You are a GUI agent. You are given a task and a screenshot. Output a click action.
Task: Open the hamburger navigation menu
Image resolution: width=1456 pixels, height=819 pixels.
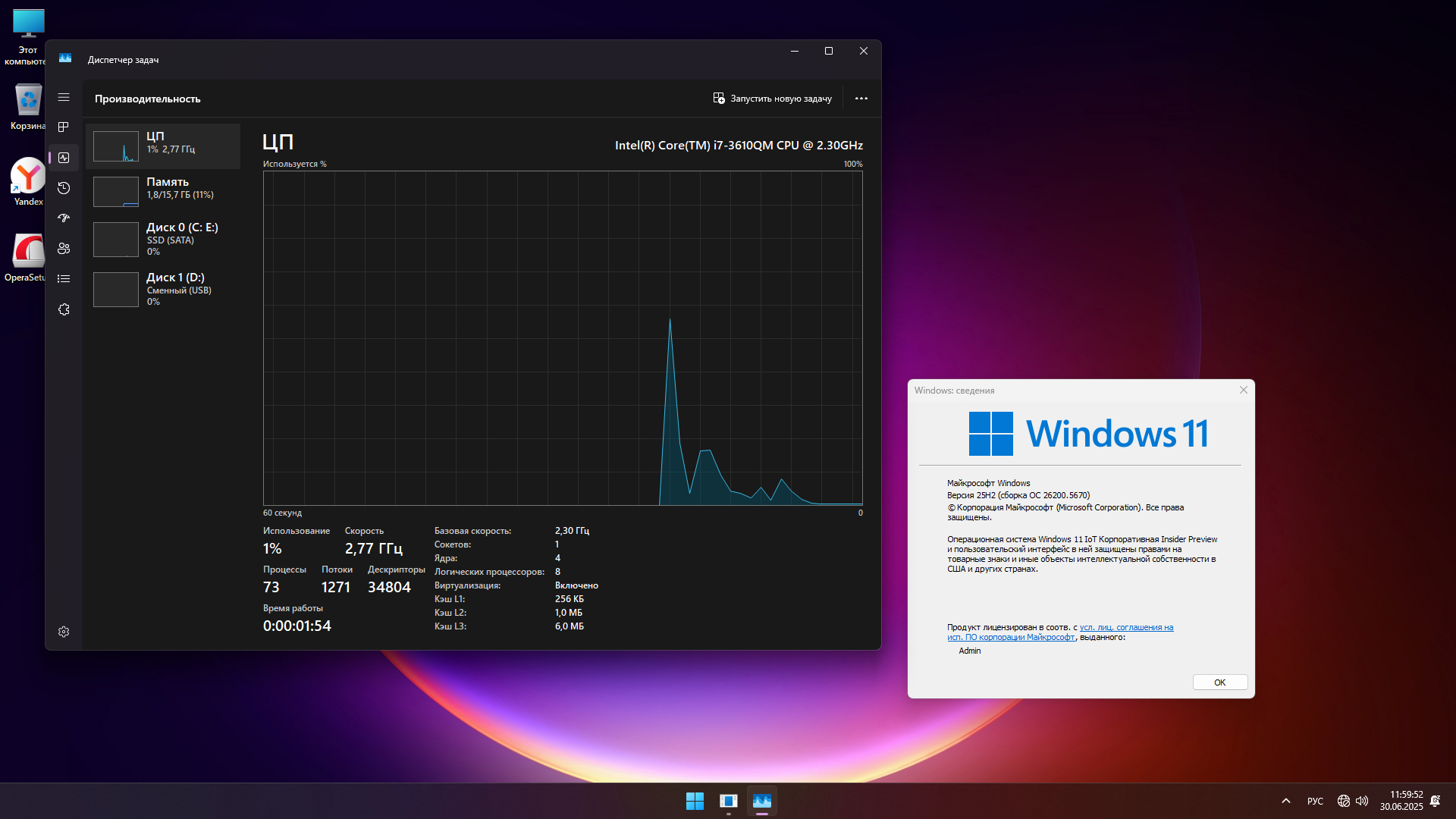64,97
